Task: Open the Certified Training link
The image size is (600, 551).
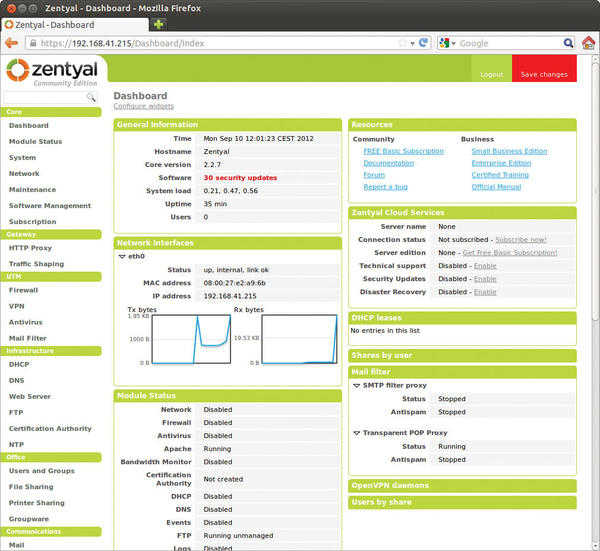Action: coord(500,175)
